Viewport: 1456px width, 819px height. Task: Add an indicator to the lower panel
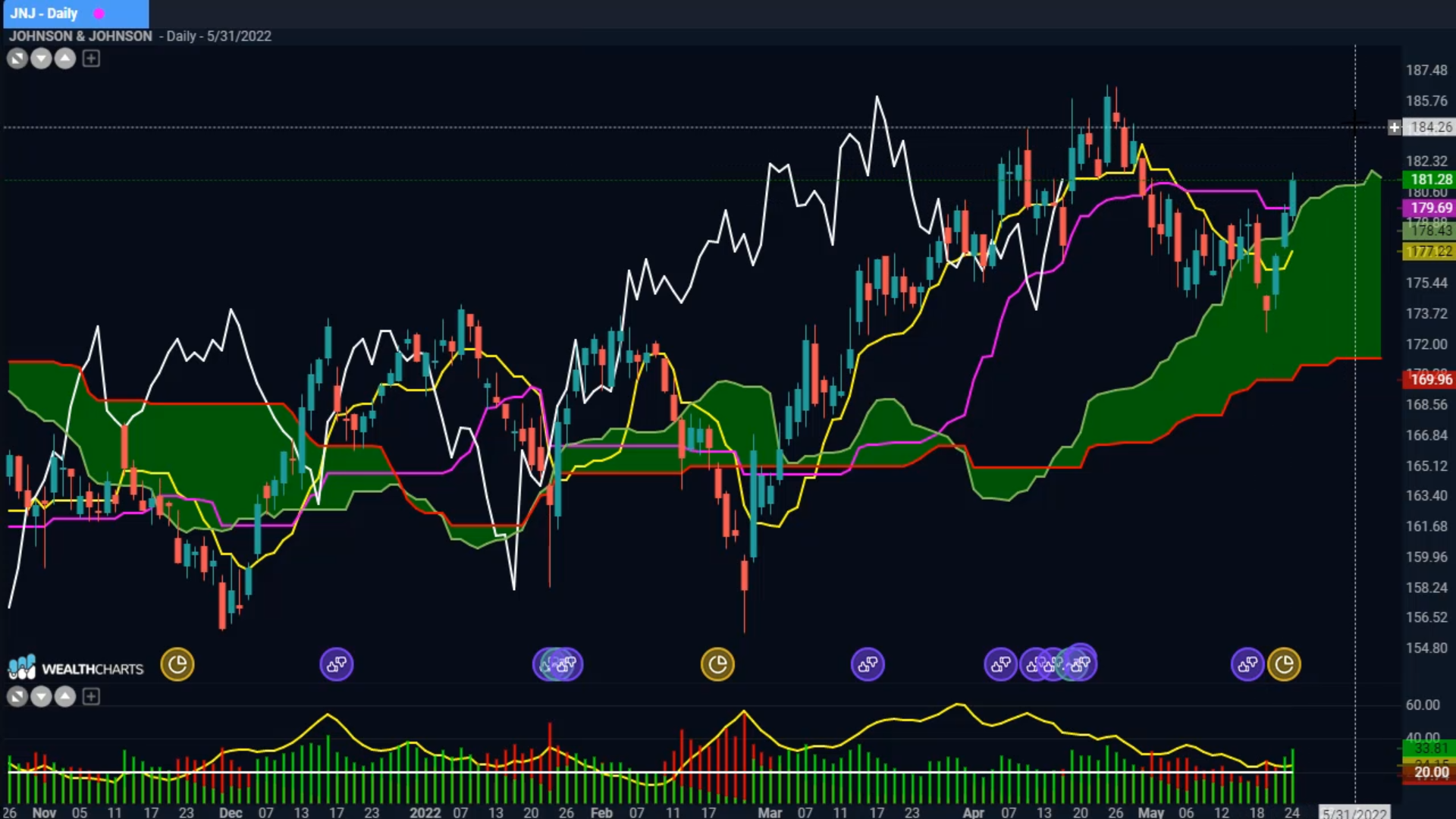(x=91, y=696)
